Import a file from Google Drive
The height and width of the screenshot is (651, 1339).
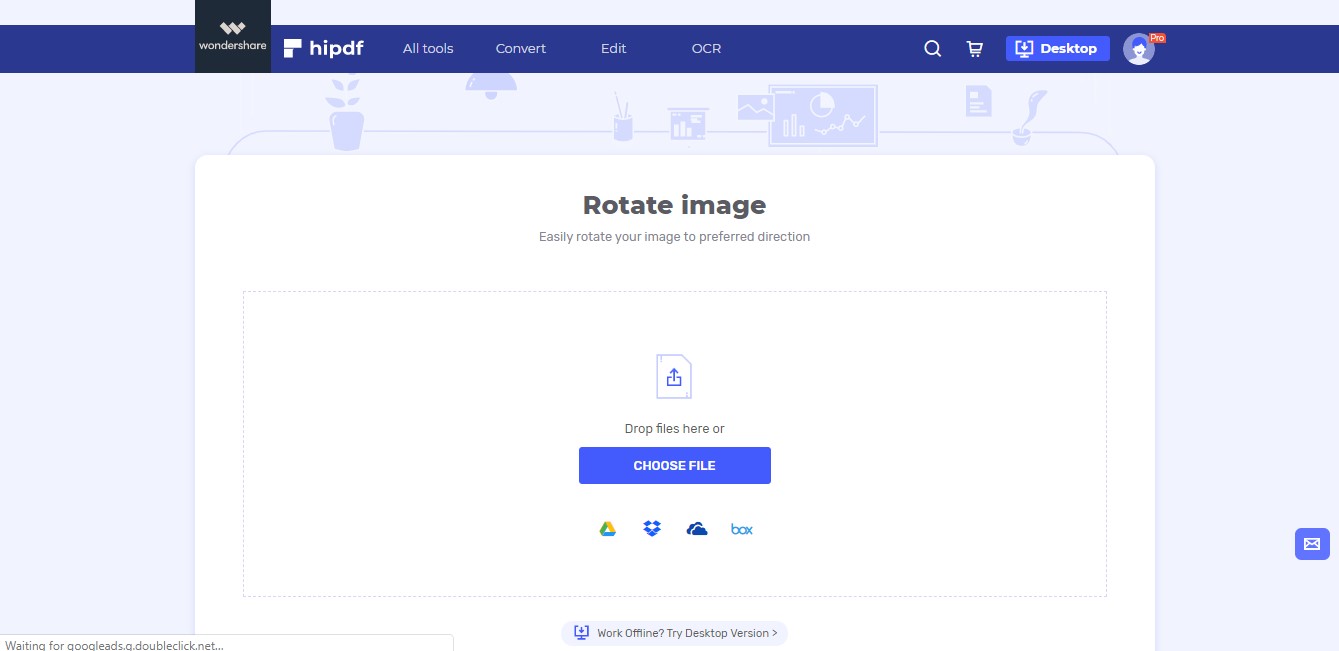pyautogui.click(x=607, y=529)
